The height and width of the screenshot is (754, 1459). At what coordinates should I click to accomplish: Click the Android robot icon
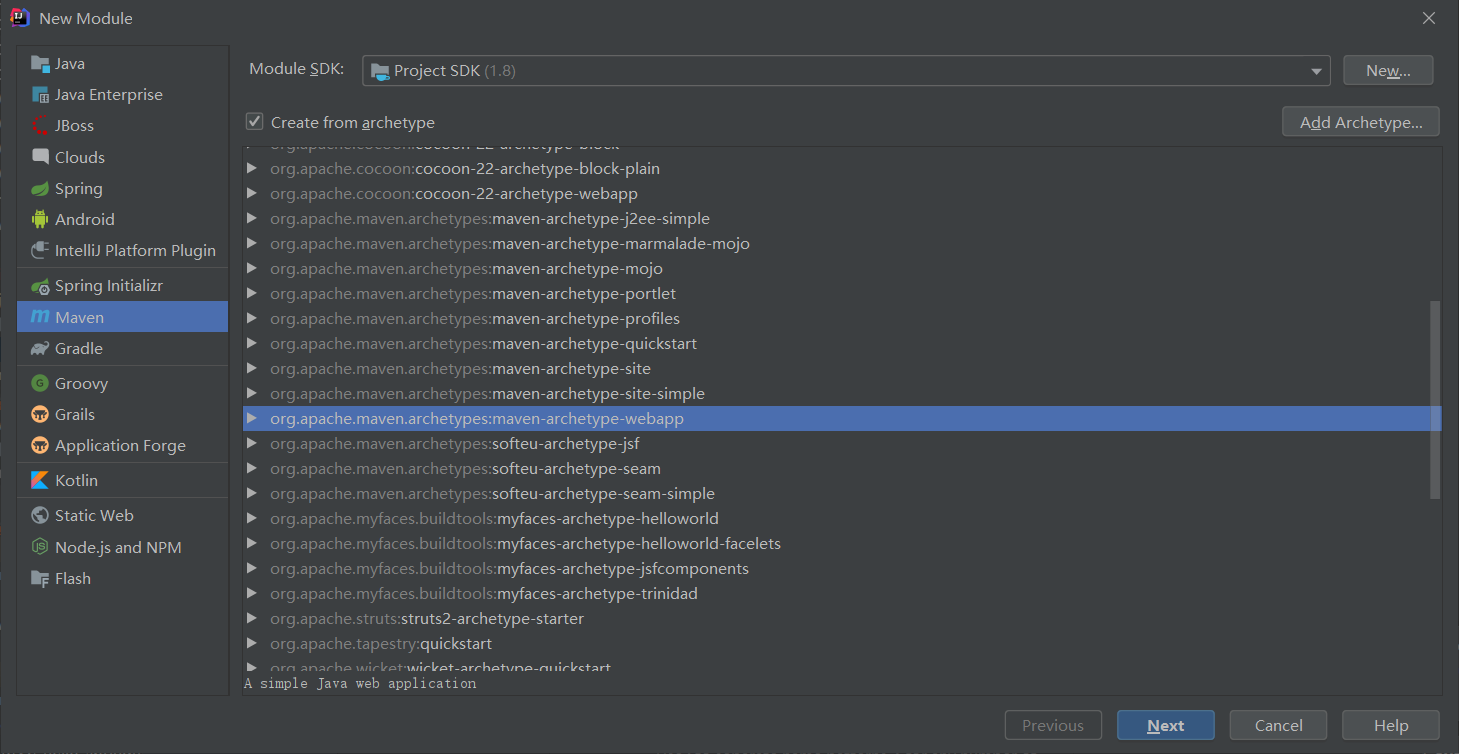click(x=40, y=219)
